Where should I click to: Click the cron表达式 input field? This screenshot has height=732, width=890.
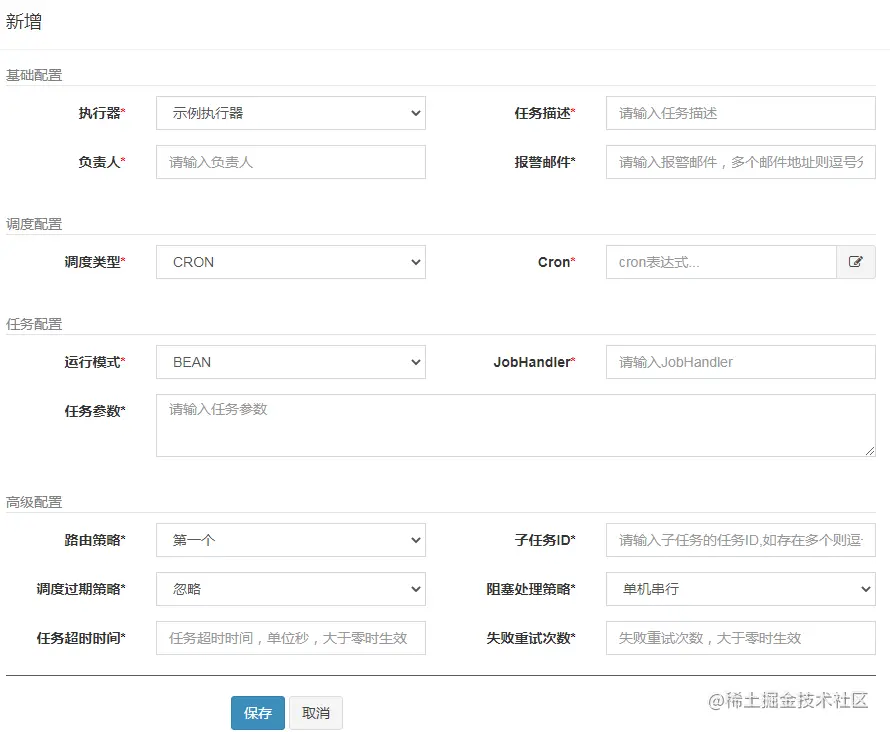coord(721,262)
